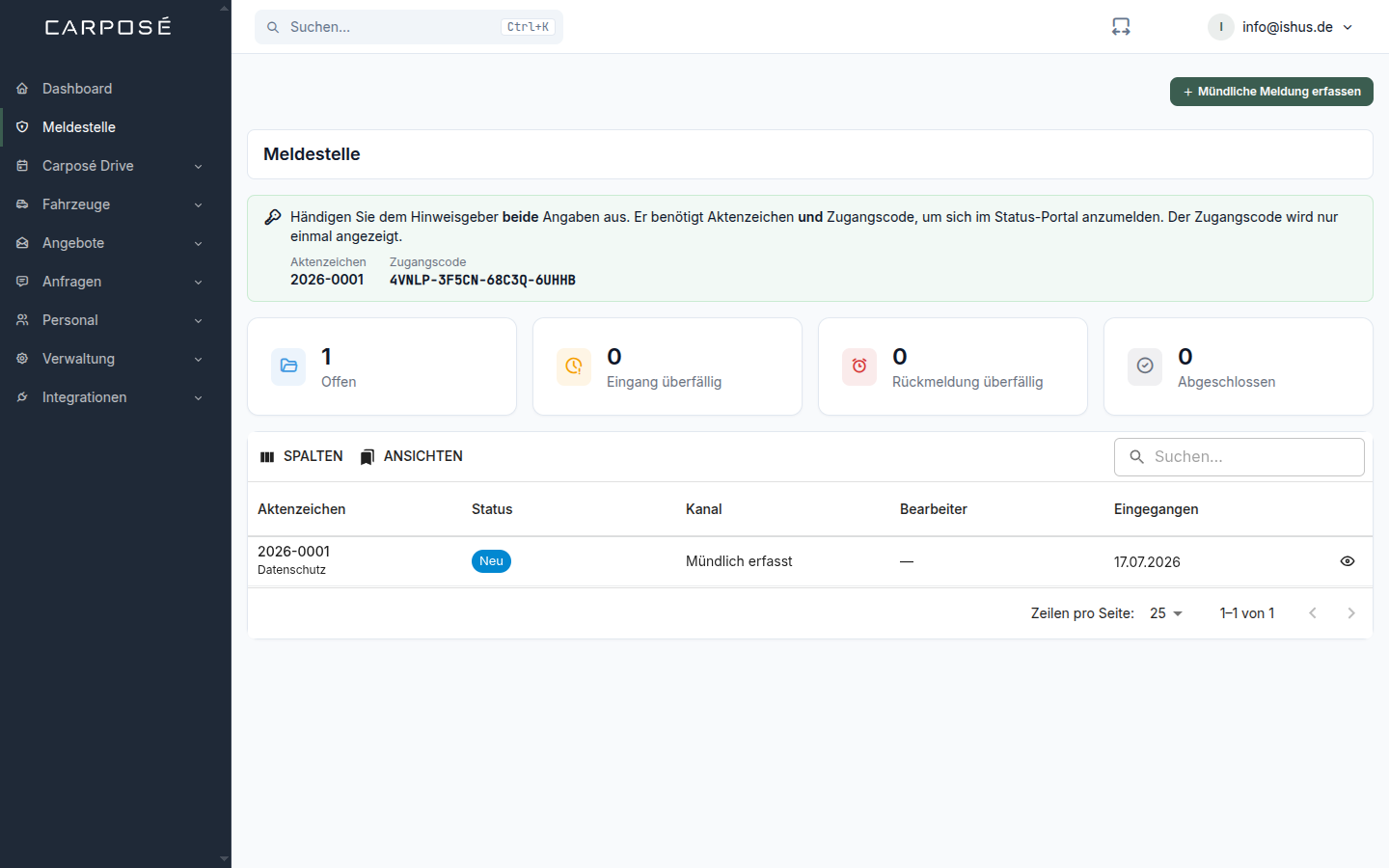View case 2026-0001 via eye icon
This screenshot has height=868, width=1389.
point(1348,561)
